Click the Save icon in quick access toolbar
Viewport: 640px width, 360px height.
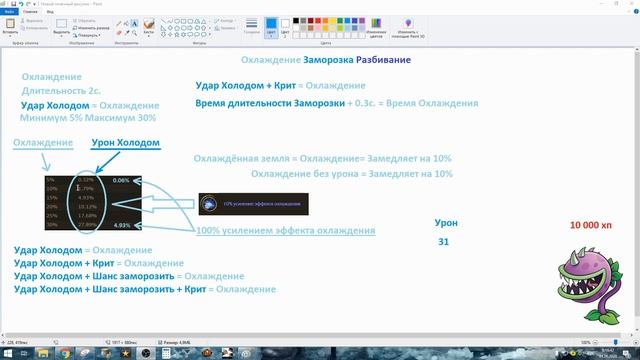click(x=13, y=4)
